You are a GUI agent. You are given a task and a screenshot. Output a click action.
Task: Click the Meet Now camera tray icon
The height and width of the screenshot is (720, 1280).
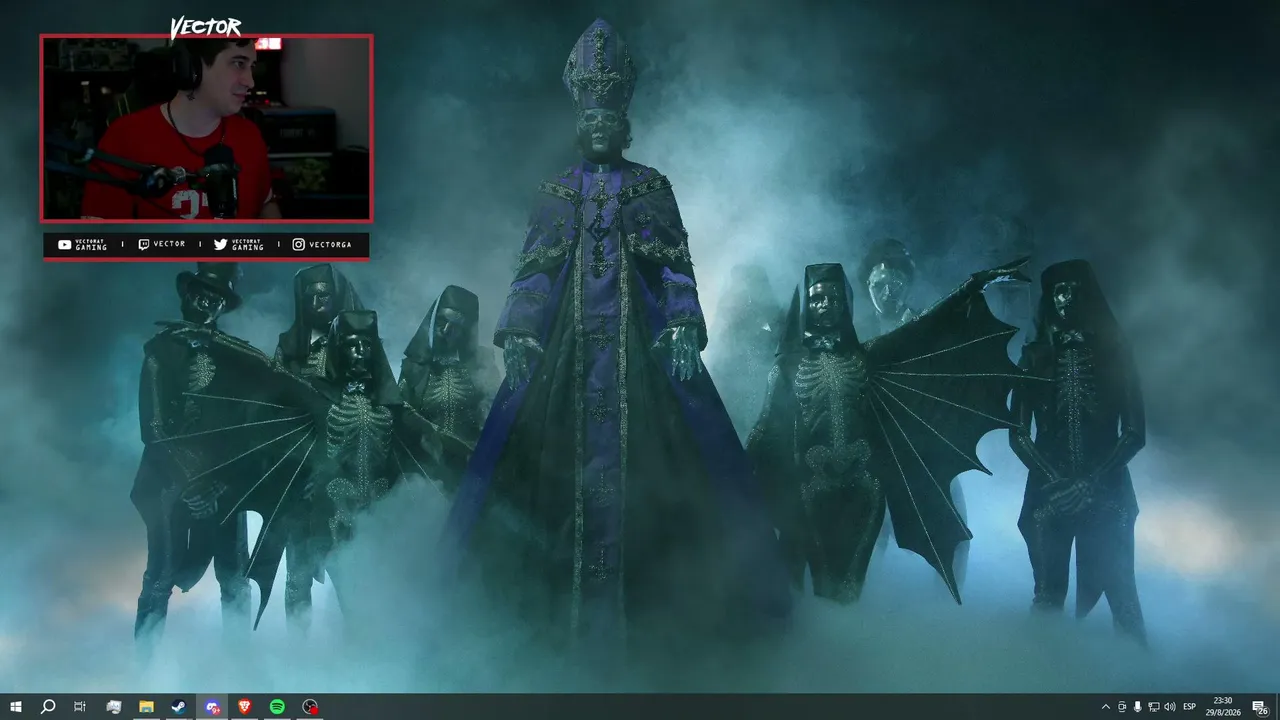click(1122, 707)
